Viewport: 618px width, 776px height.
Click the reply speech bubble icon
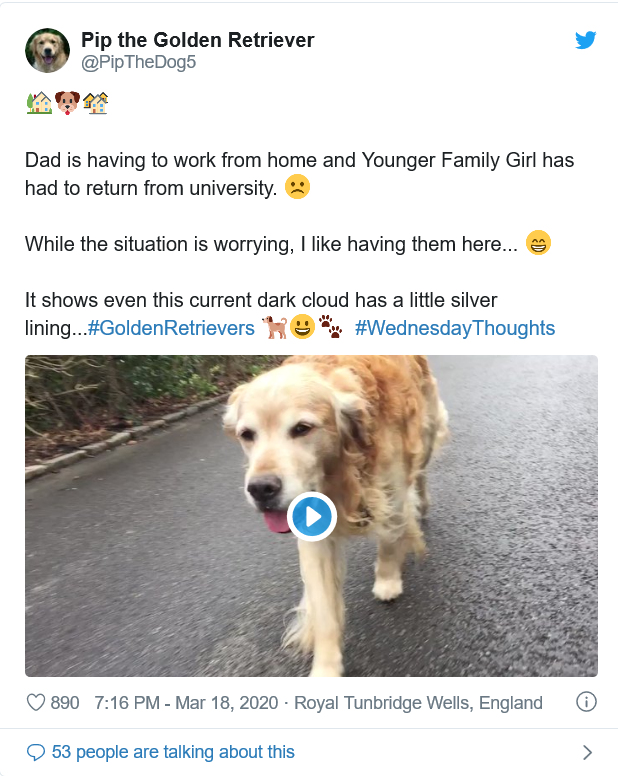tap(36, 752)
